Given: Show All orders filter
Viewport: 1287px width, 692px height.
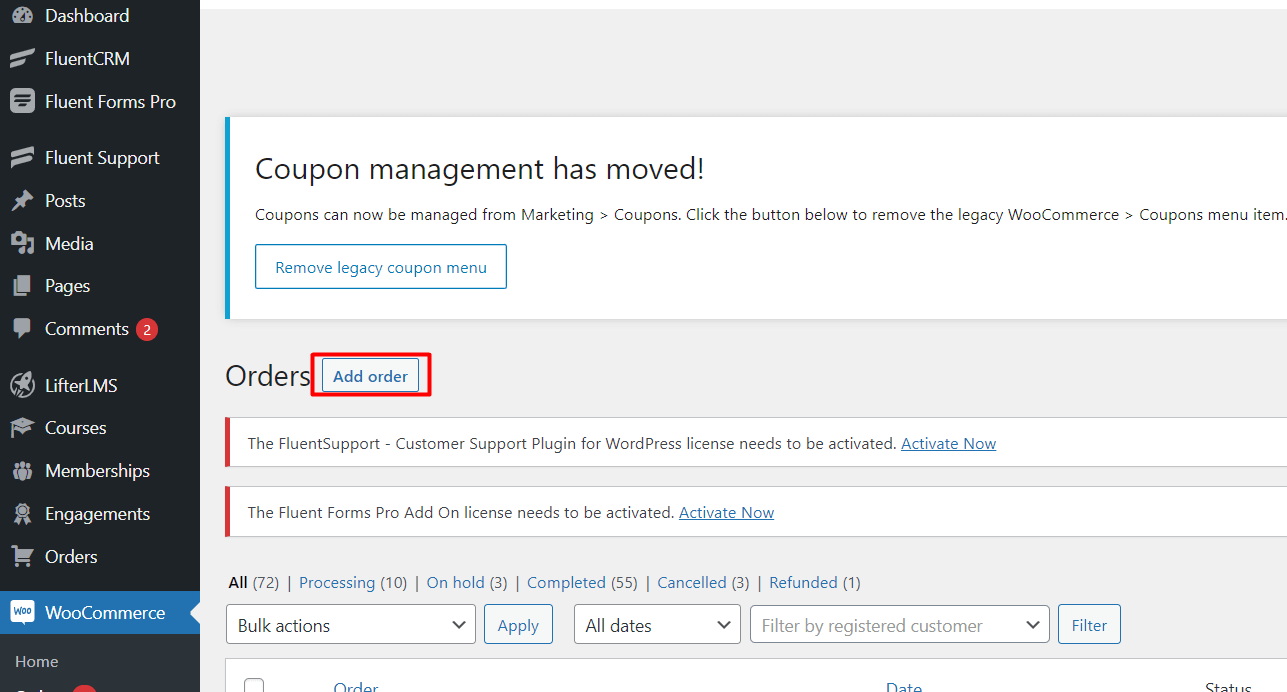Looking at the screenshot, I should [x=238, y=582].
